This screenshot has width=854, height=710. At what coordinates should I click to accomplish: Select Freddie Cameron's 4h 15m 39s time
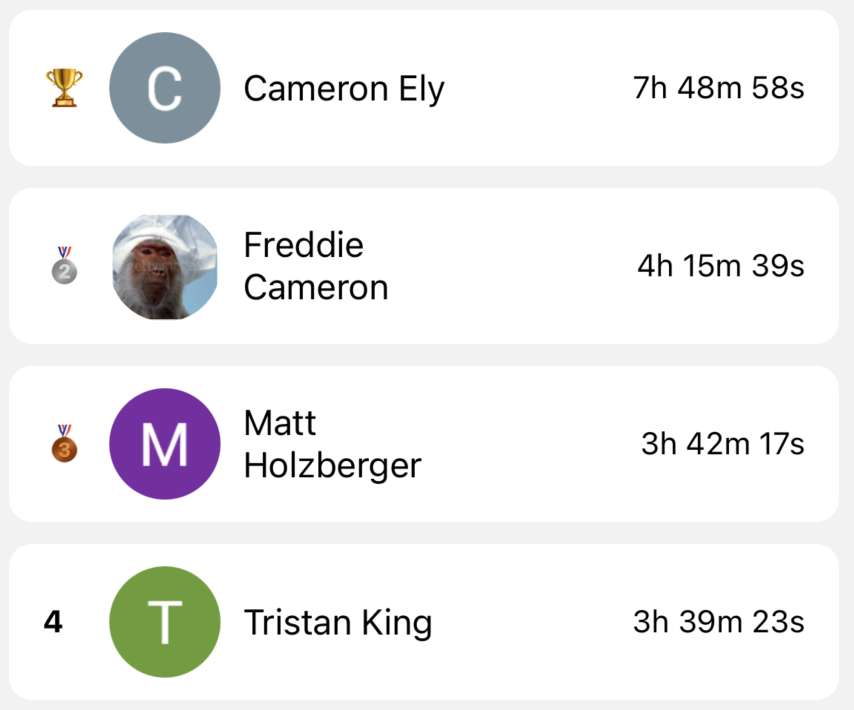723,266
